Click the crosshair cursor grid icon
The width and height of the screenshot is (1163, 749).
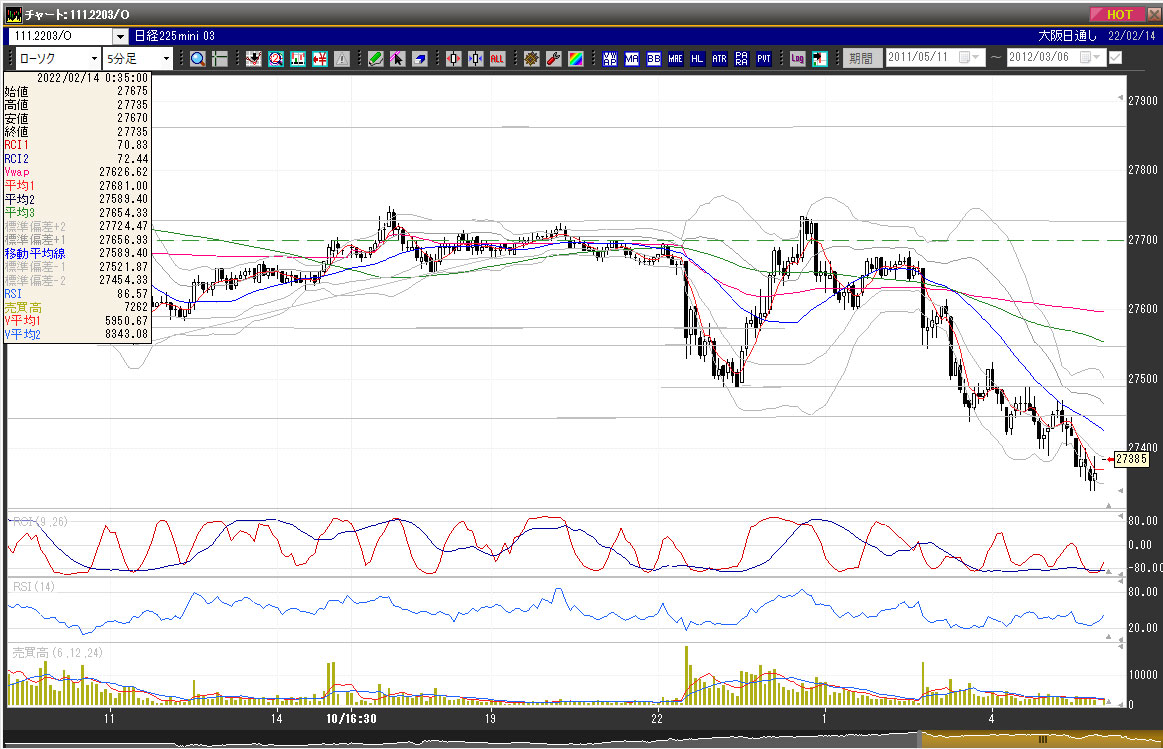click(220, 59)
